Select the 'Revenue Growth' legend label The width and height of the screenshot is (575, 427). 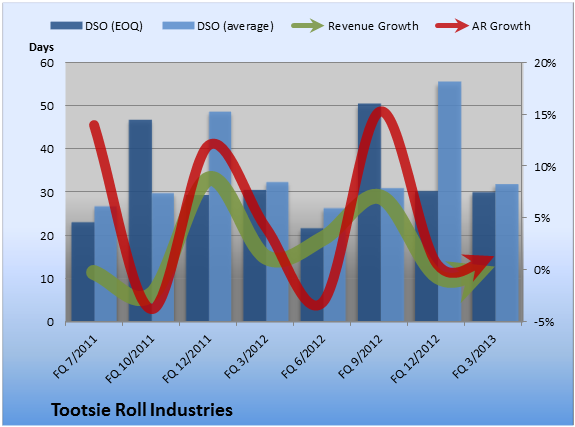tap(373, 26)
